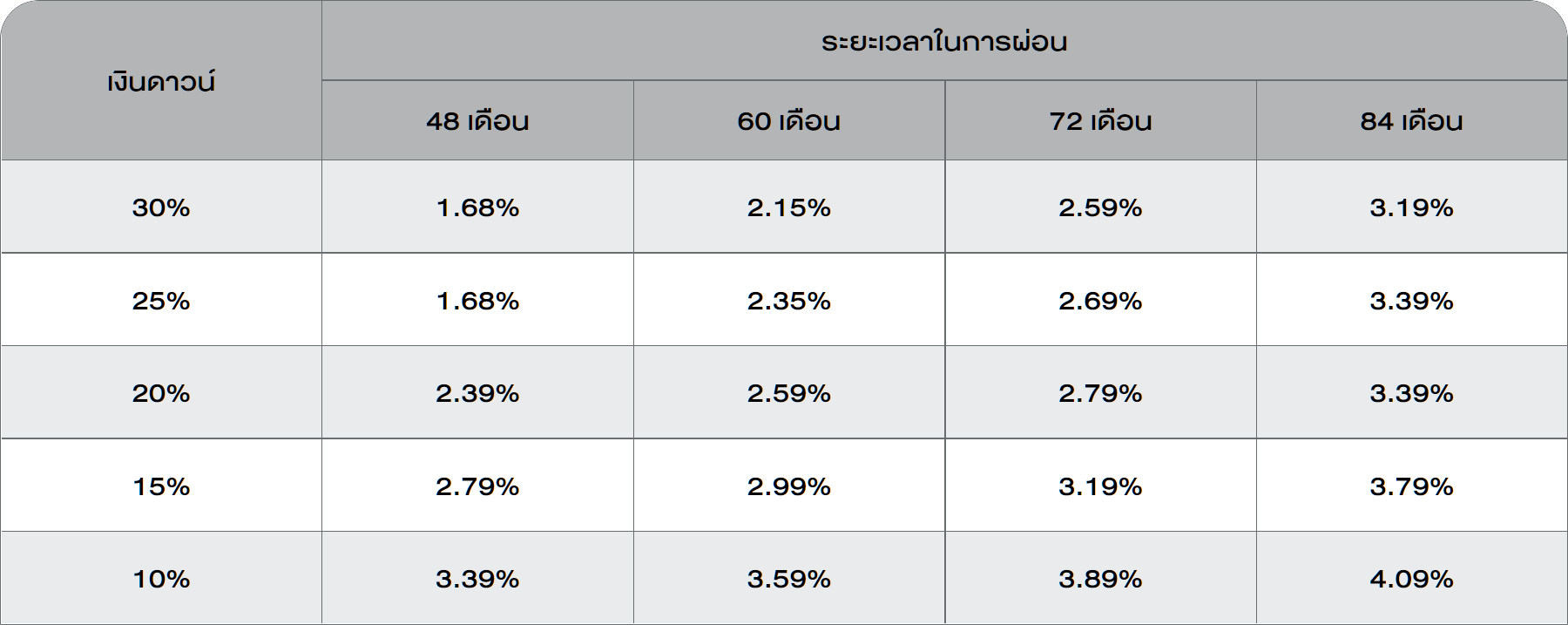This screenshot has height=625, width=1568.
Task: Click the 25% down payment row label
Action: coord(161,301)
